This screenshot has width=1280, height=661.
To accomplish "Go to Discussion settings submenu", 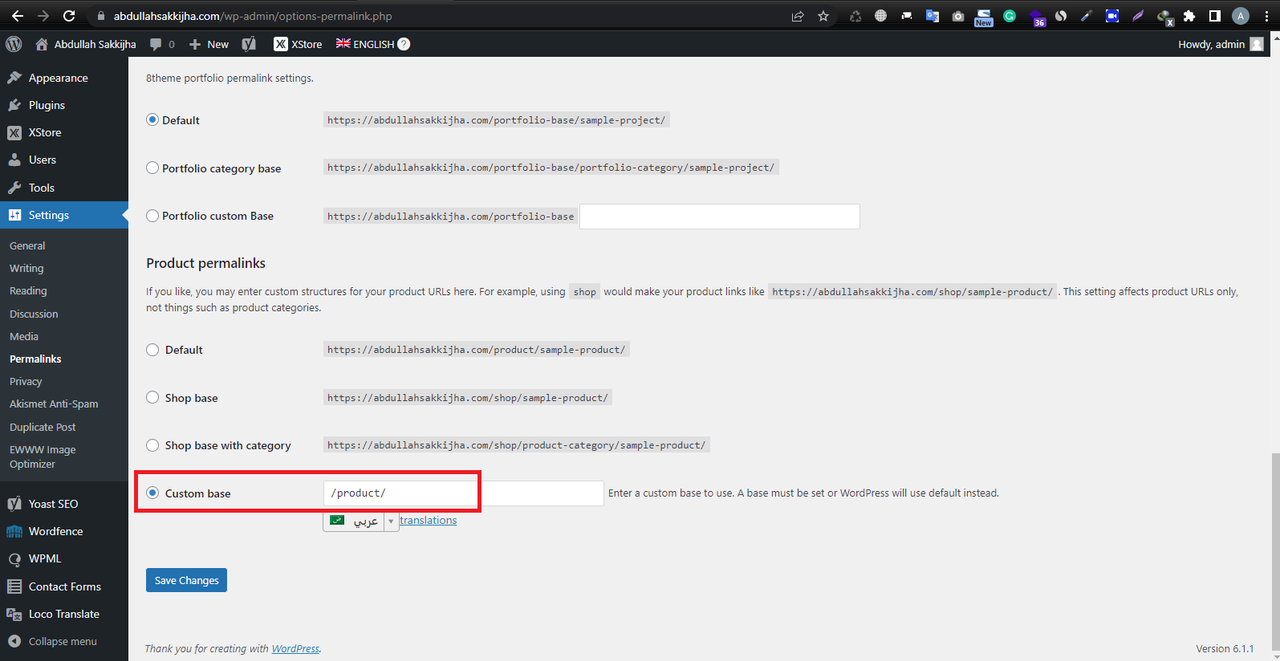I will 34,314.
